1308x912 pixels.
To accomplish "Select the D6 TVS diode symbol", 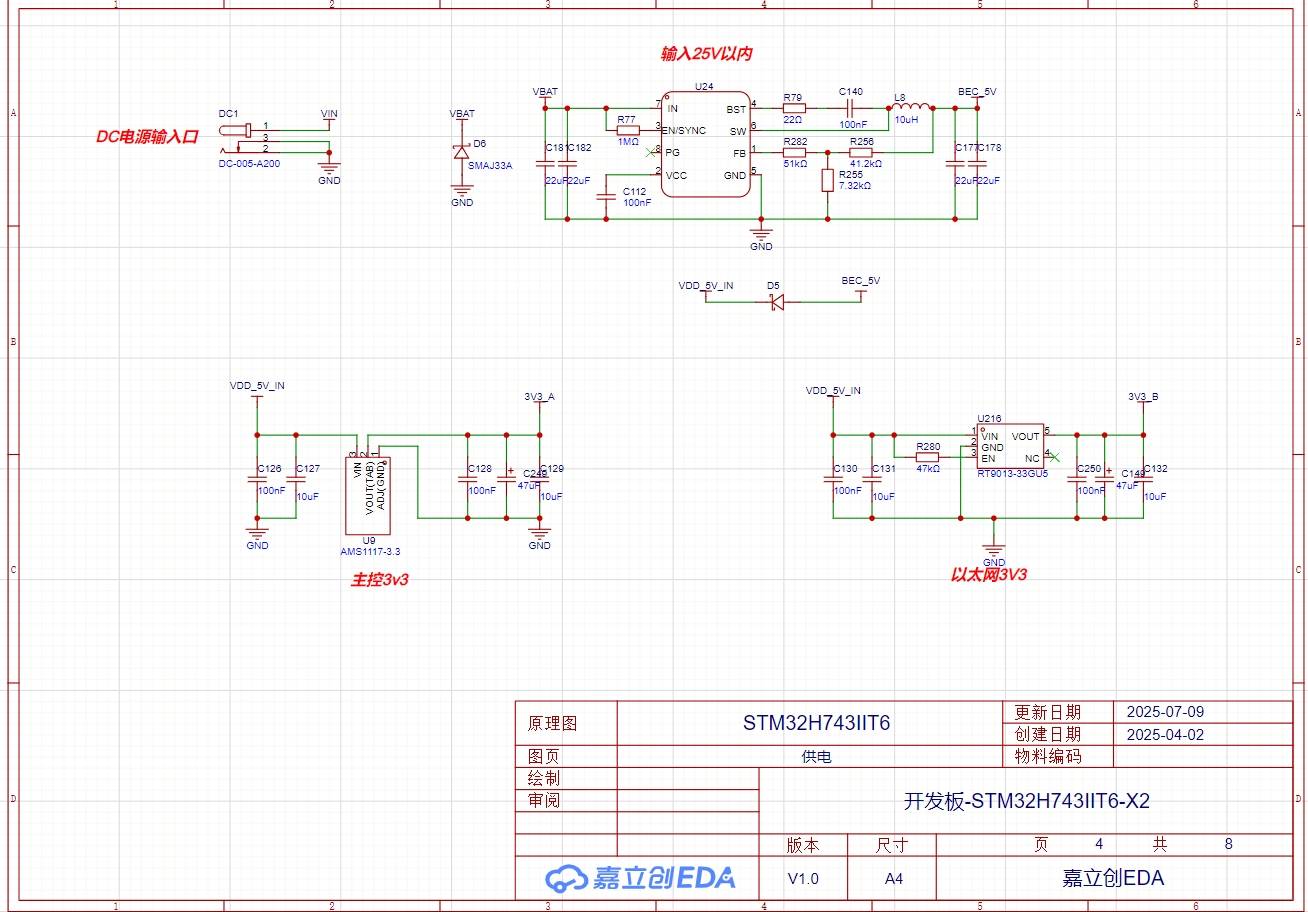I will coord(462,152).
